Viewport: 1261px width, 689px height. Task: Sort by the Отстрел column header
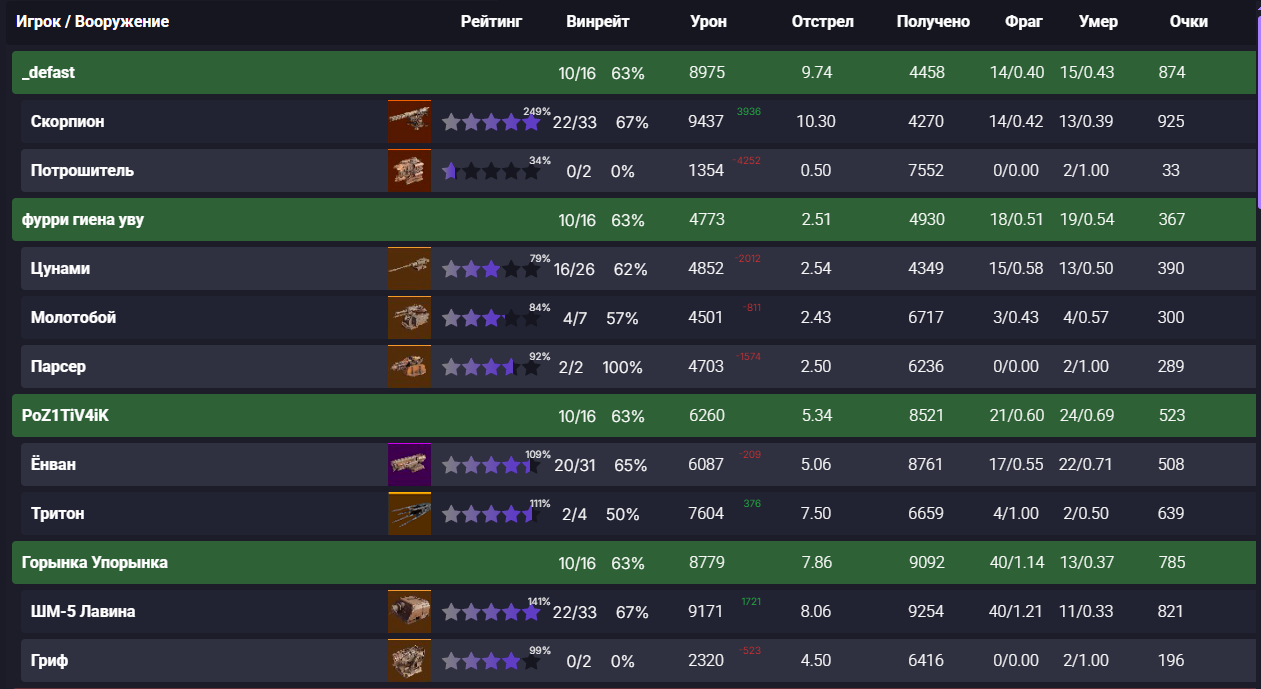tap(822, 21)
